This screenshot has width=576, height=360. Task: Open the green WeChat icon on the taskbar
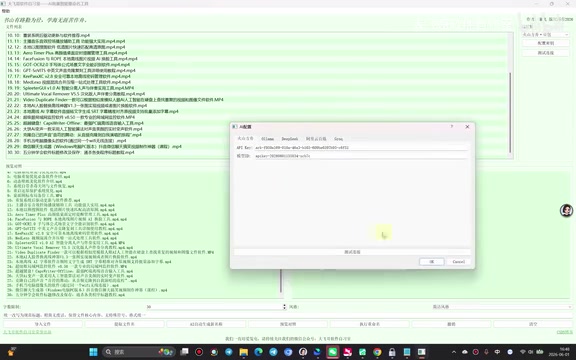[332, 352]
